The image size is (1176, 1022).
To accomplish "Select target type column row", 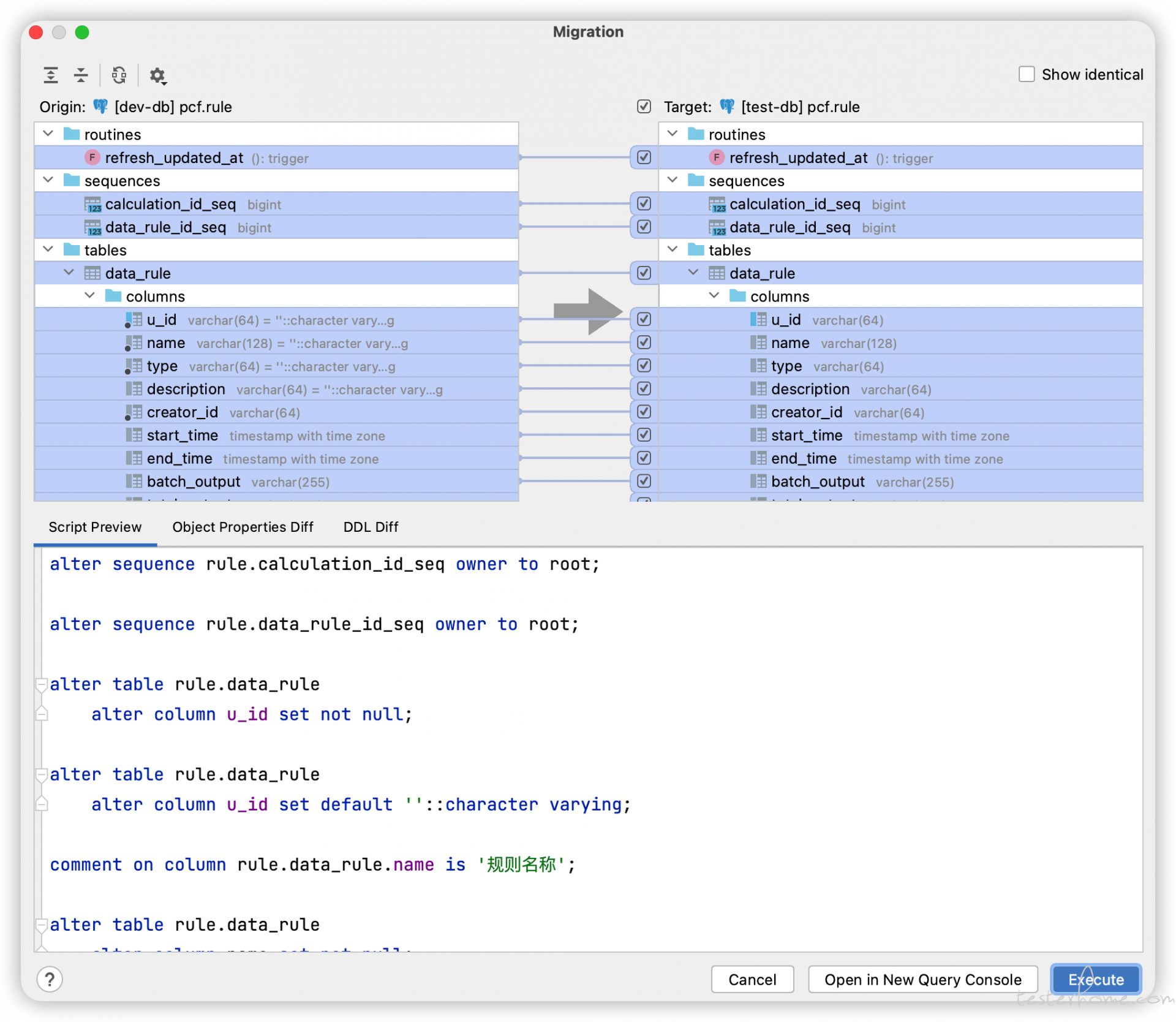I will (x=901, y=366).
